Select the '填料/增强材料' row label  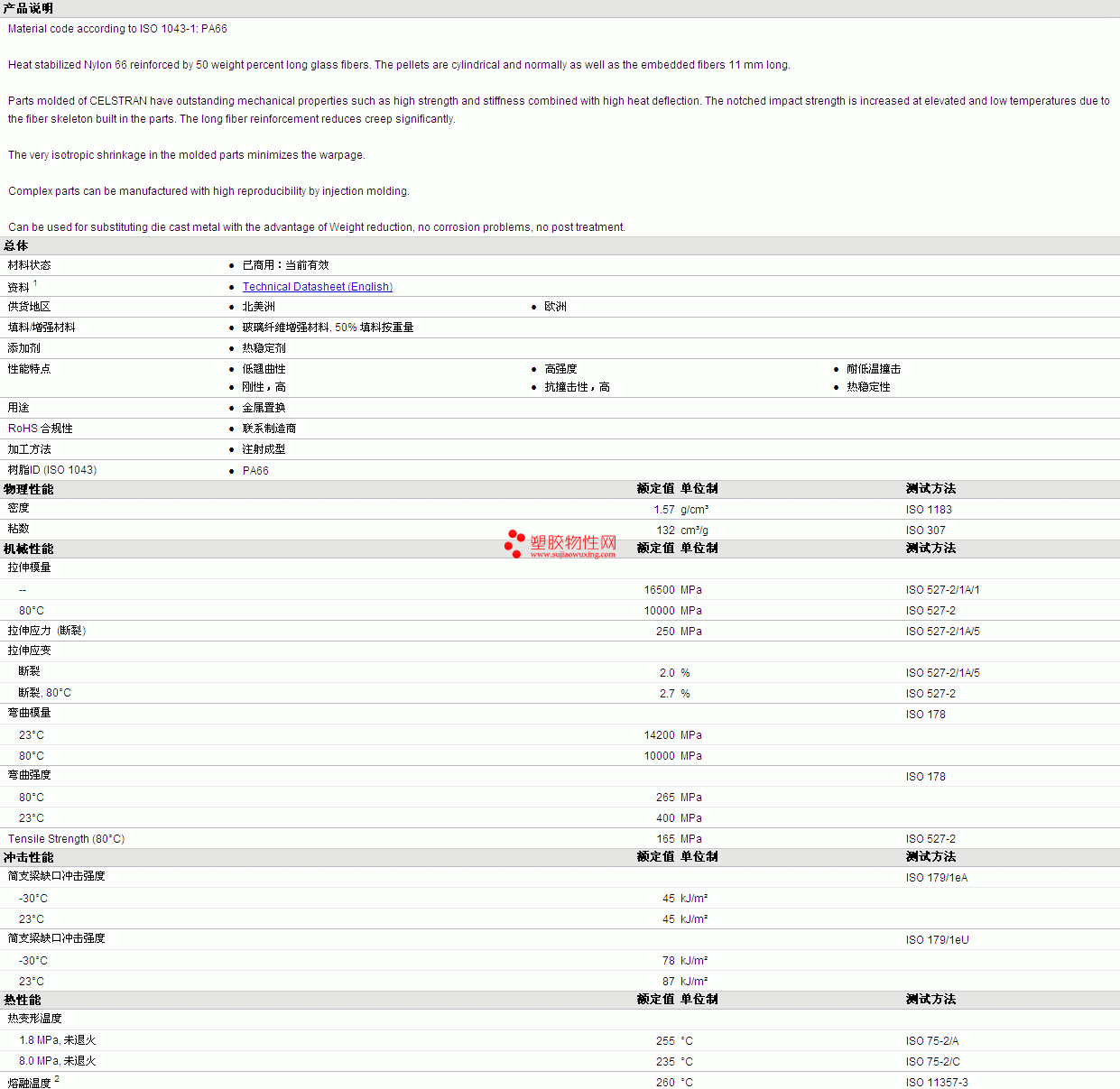pos(42,328)
